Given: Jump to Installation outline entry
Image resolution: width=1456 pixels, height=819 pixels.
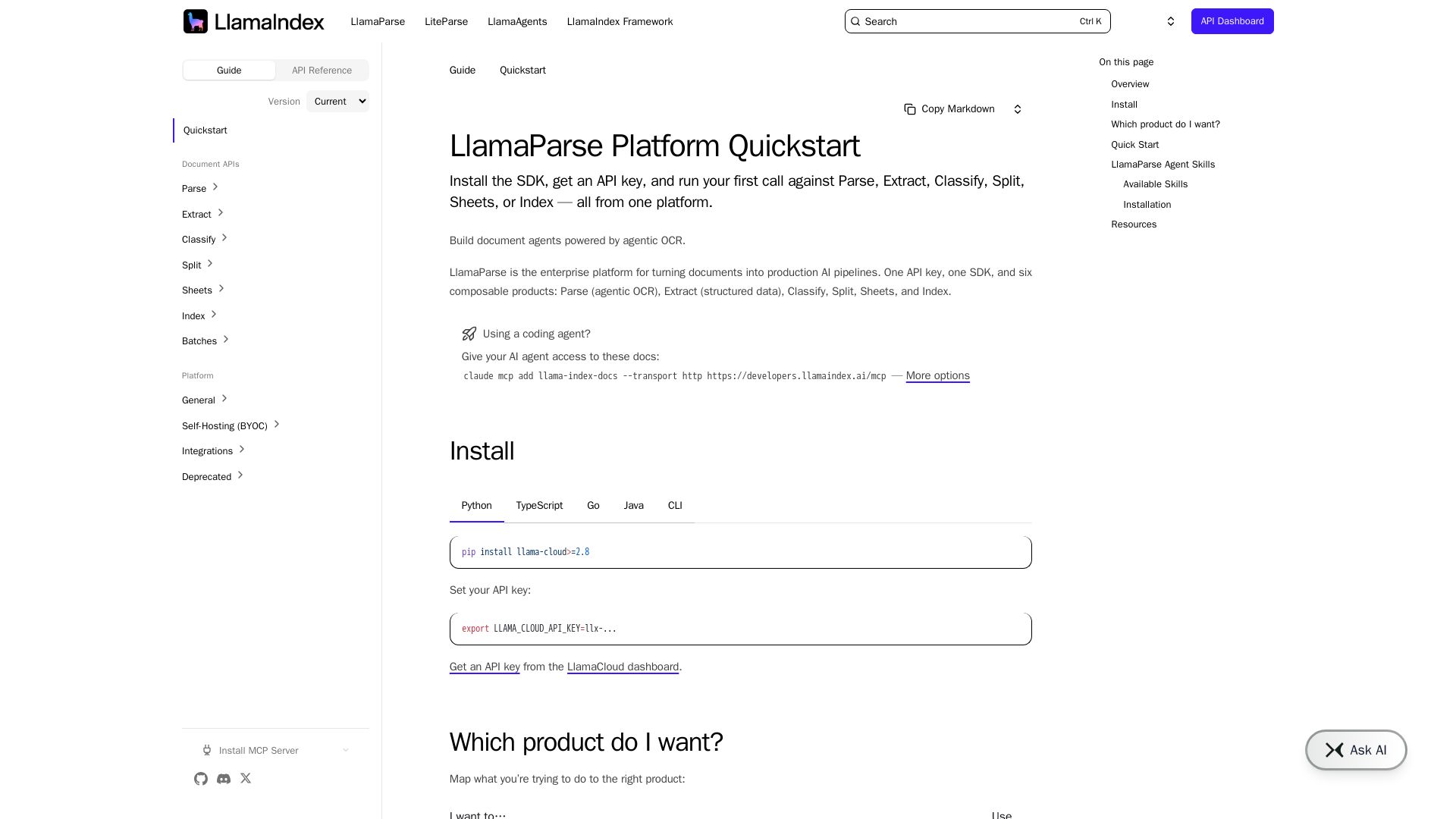Looking at the screenshot, I should point(1147,205).
